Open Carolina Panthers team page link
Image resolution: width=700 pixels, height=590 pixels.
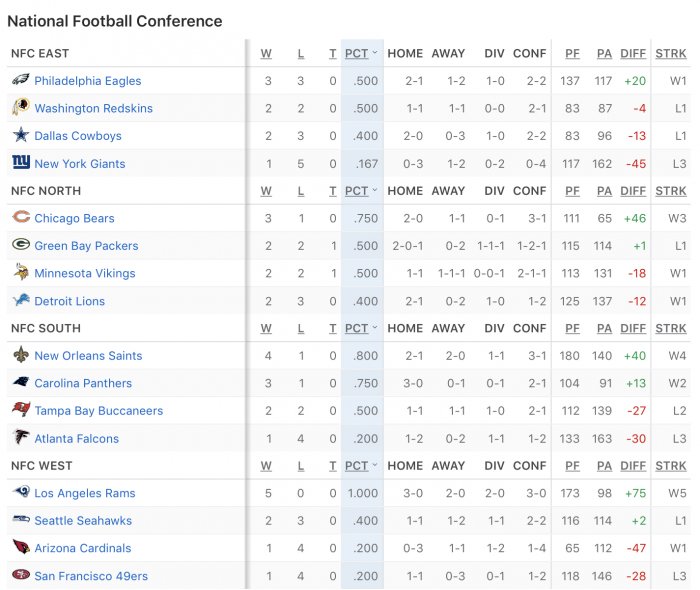83,383
